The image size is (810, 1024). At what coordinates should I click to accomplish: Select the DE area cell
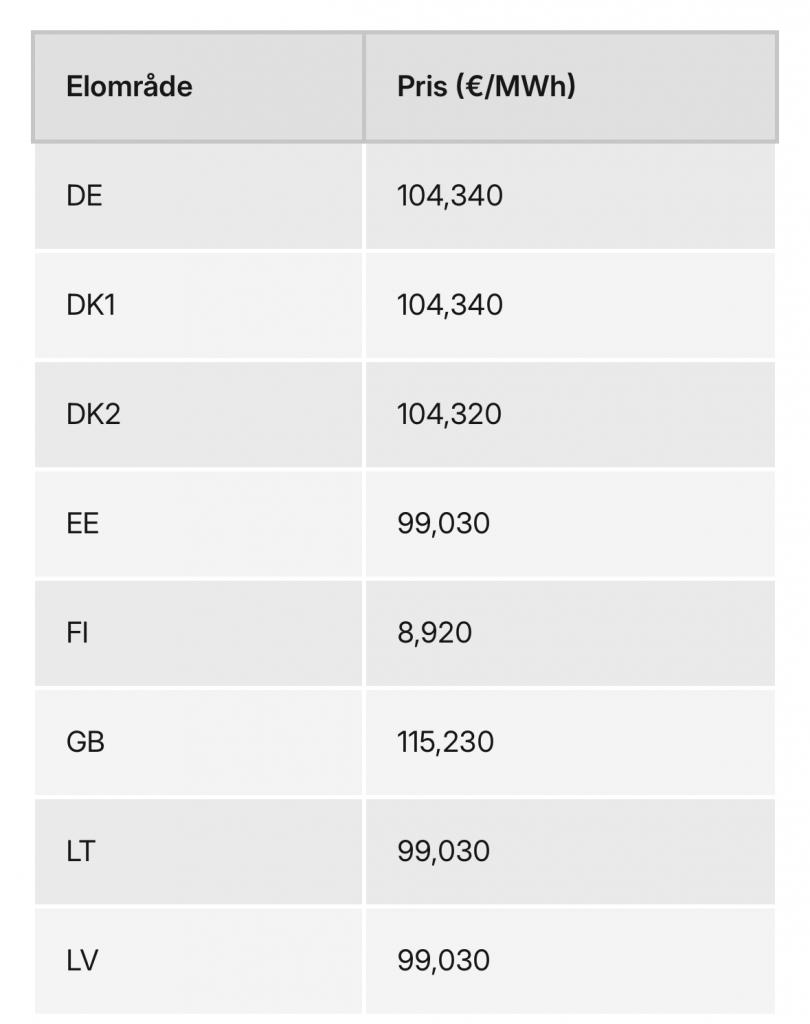click(x=198, y=196)
